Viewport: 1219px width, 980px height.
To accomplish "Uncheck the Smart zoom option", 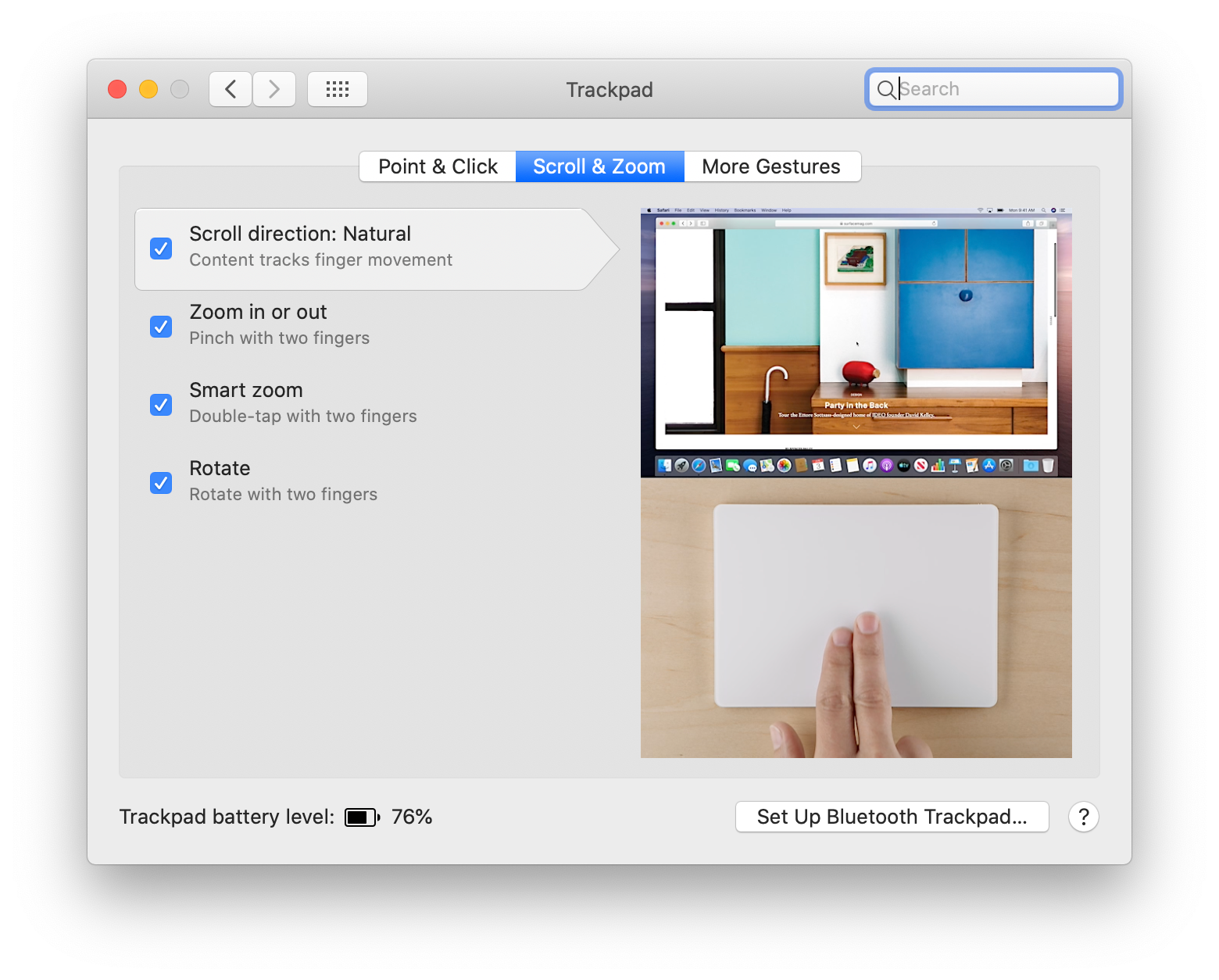I will point(160,404).
